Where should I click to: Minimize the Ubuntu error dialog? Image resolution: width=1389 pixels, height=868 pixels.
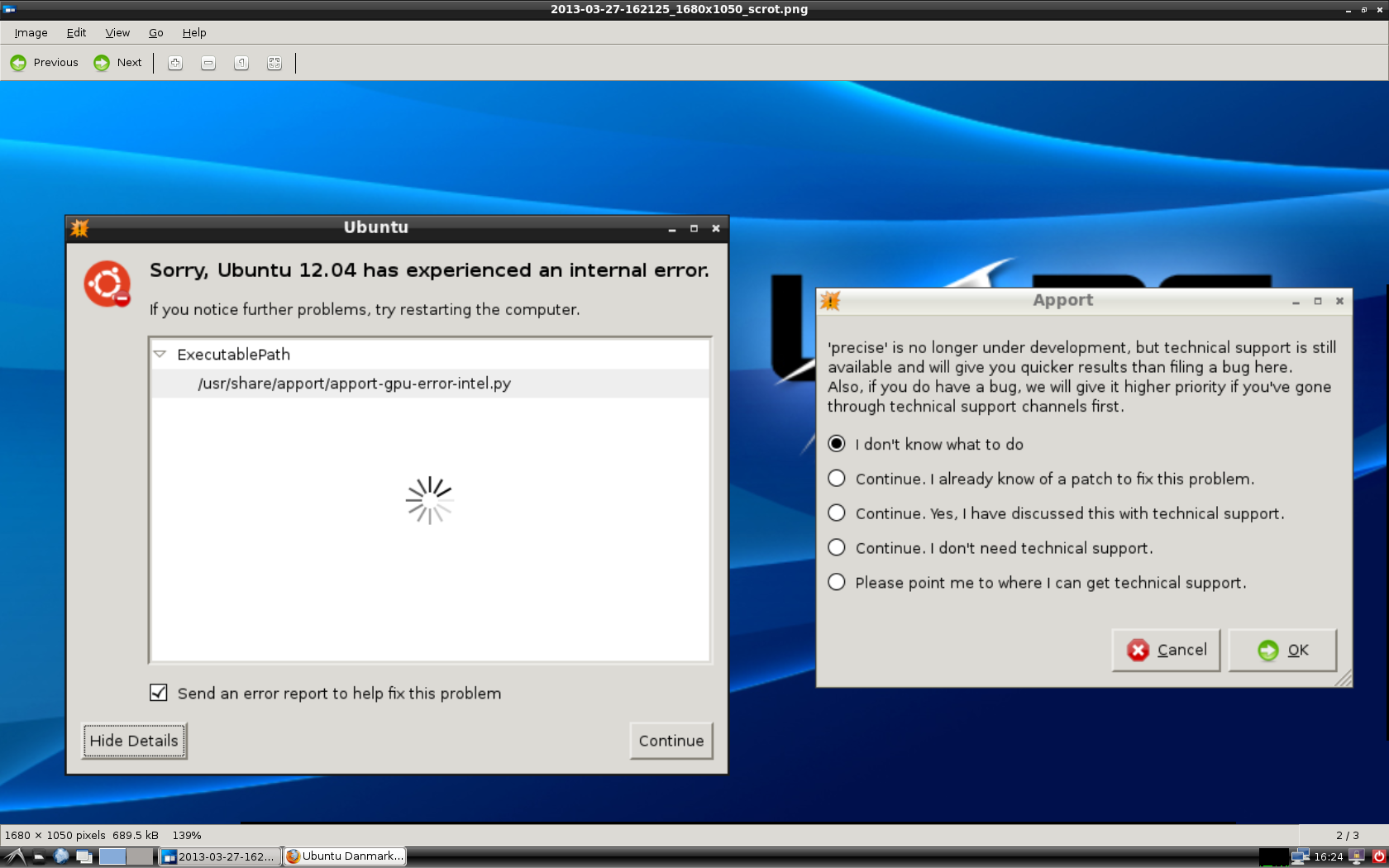point(672,229)
